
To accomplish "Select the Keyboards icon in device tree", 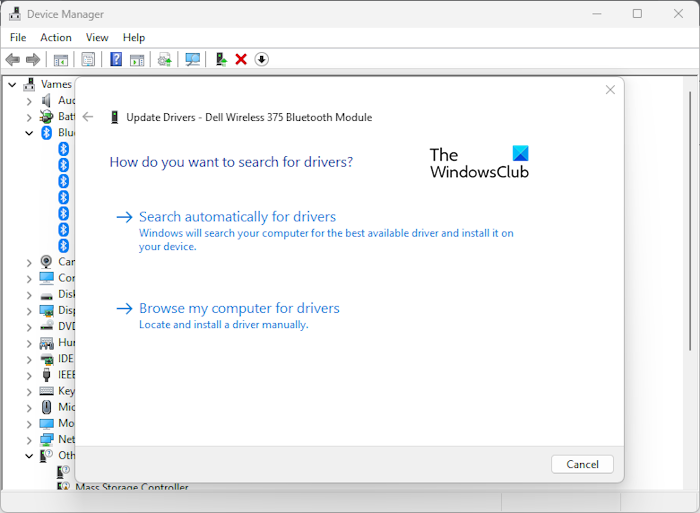I will pyautogui.click(x=46, y=391).
